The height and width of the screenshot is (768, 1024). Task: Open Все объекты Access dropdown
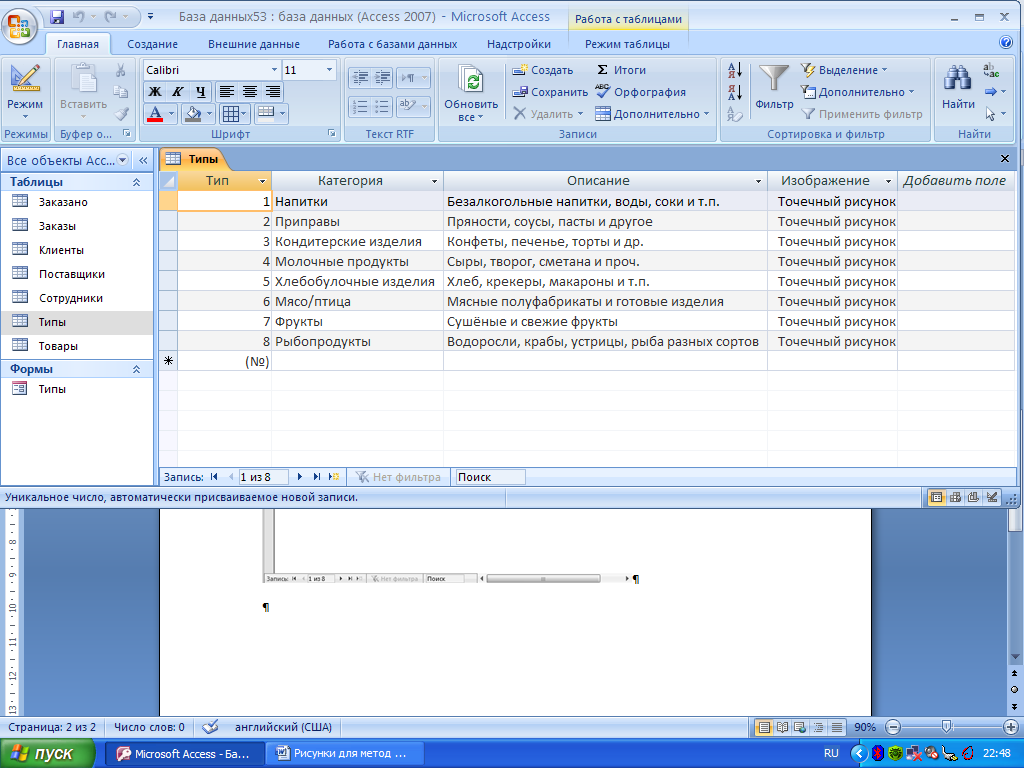(x=122, y=160)
